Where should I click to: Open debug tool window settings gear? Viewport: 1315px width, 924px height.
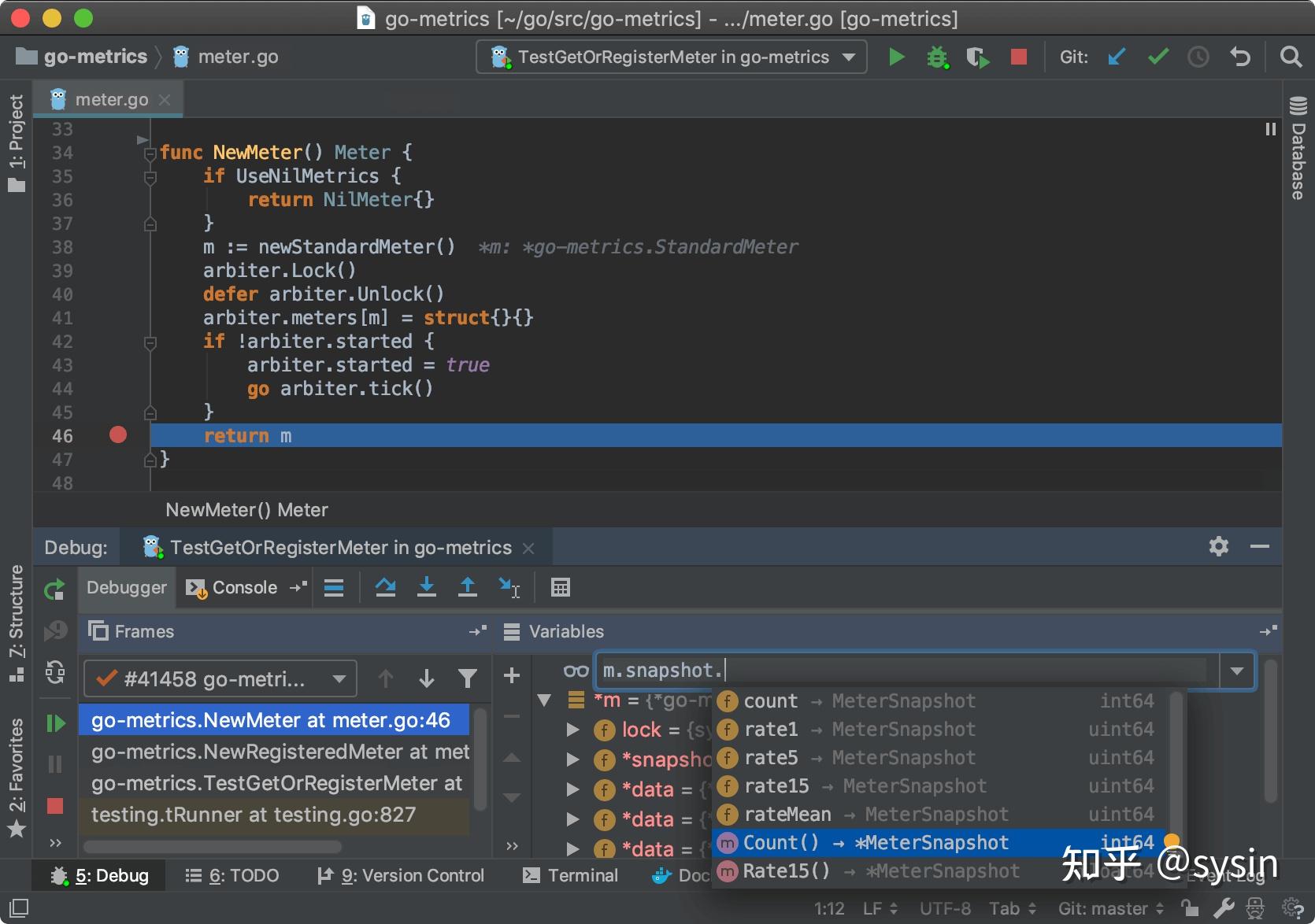pos(1218,546)
